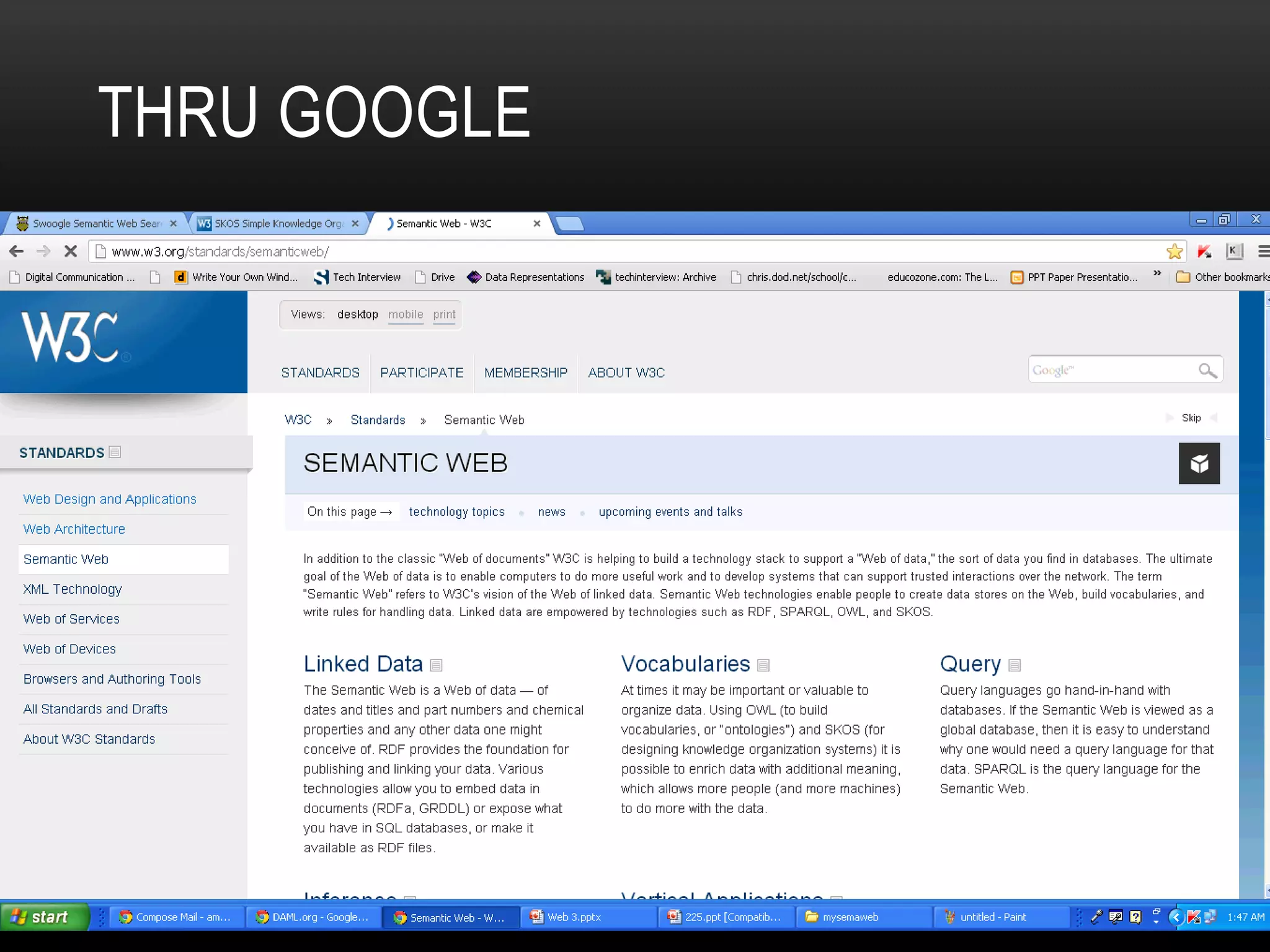Open PPT Paper Presentation bookmark

tap(1075, 277)
